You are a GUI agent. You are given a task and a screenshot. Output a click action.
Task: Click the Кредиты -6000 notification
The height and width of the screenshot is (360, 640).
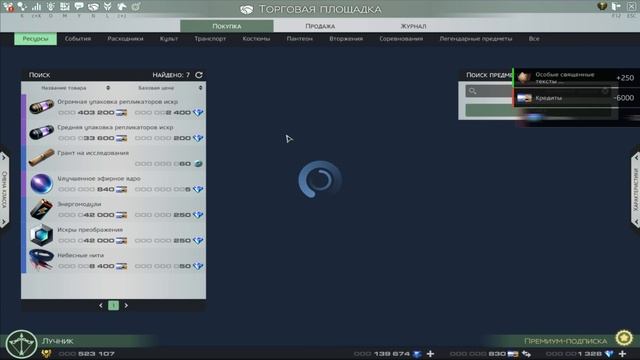coord(576,98)
